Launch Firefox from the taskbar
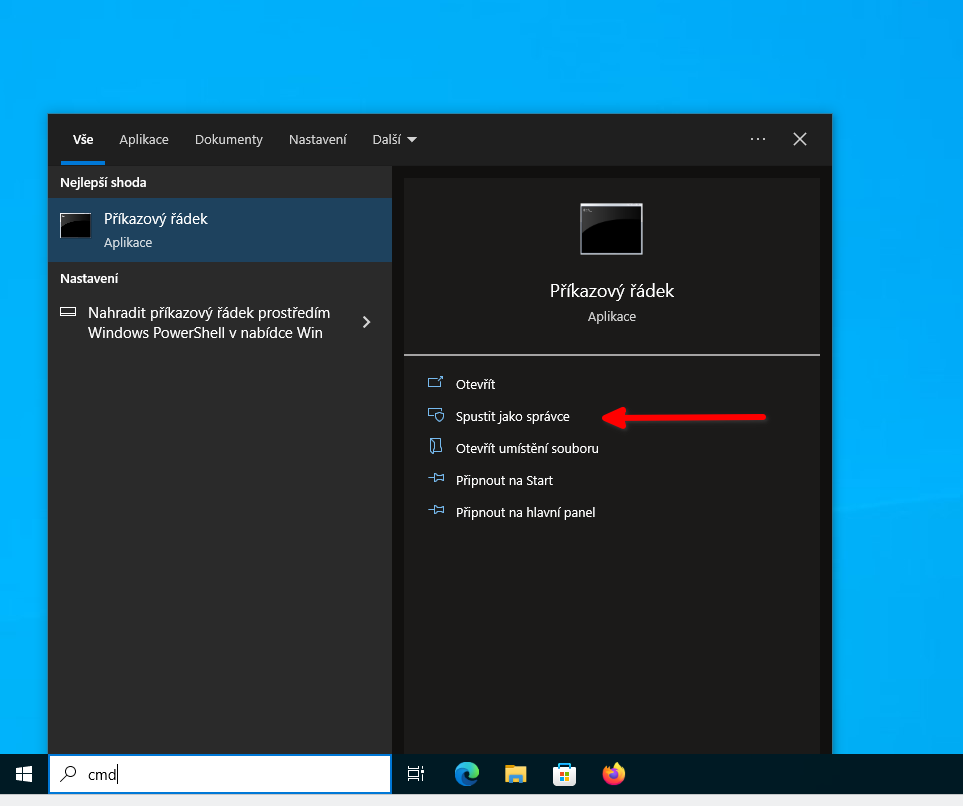The height and width of the screenshot is (806, 963). tap(614, 773)
